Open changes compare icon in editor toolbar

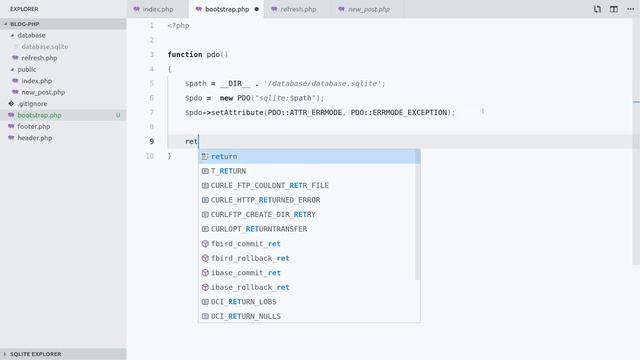click(x=597, y=9)
